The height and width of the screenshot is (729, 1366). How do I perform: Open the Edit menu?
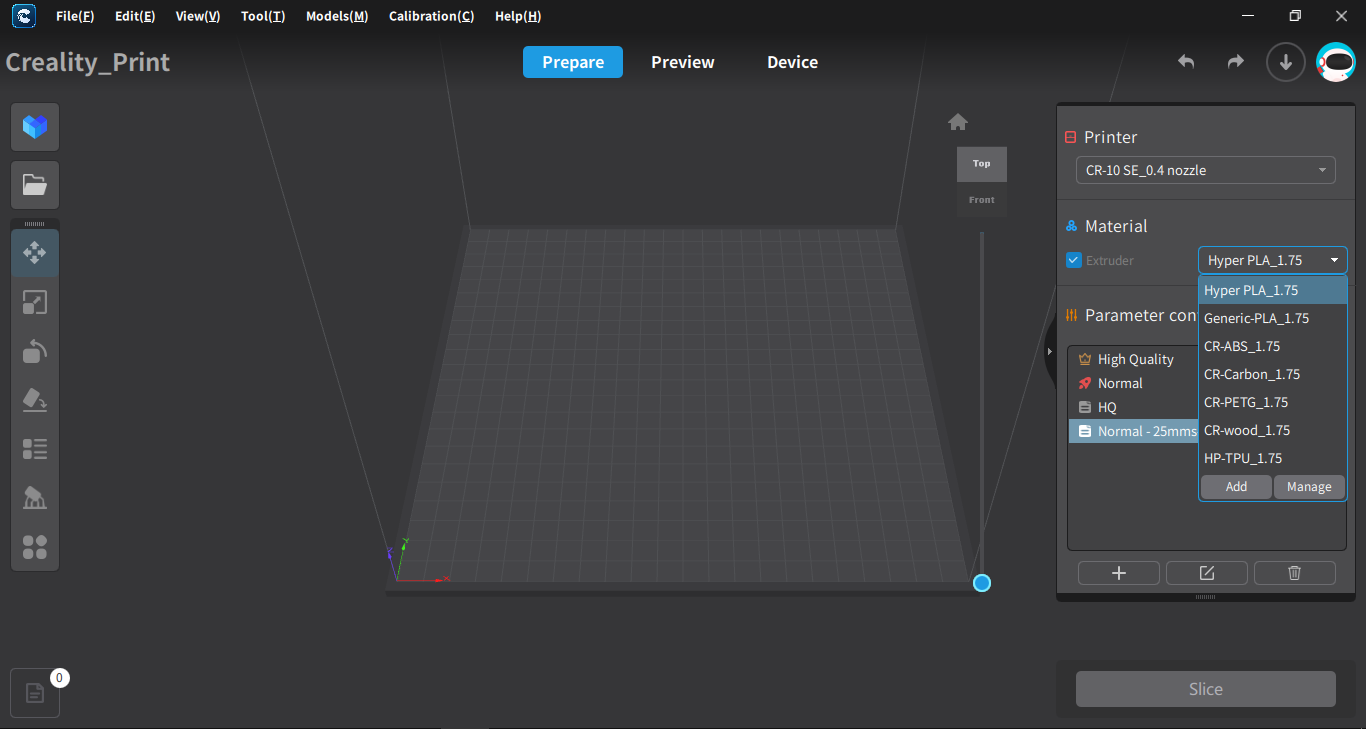[x=135, y=16]
